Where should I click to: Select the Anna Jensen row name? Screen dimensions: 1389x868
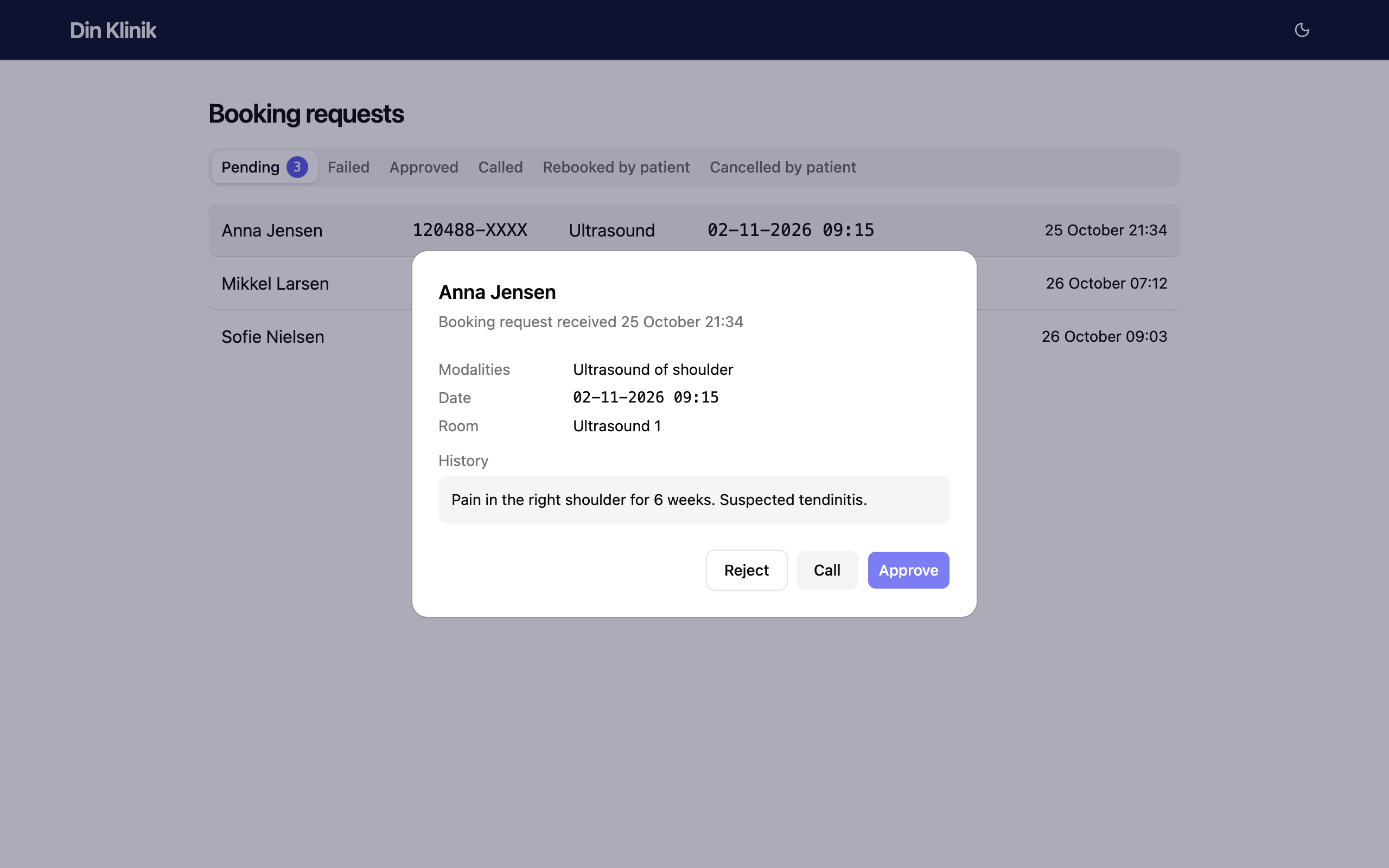pyautogui.click(x=272, y=230)
